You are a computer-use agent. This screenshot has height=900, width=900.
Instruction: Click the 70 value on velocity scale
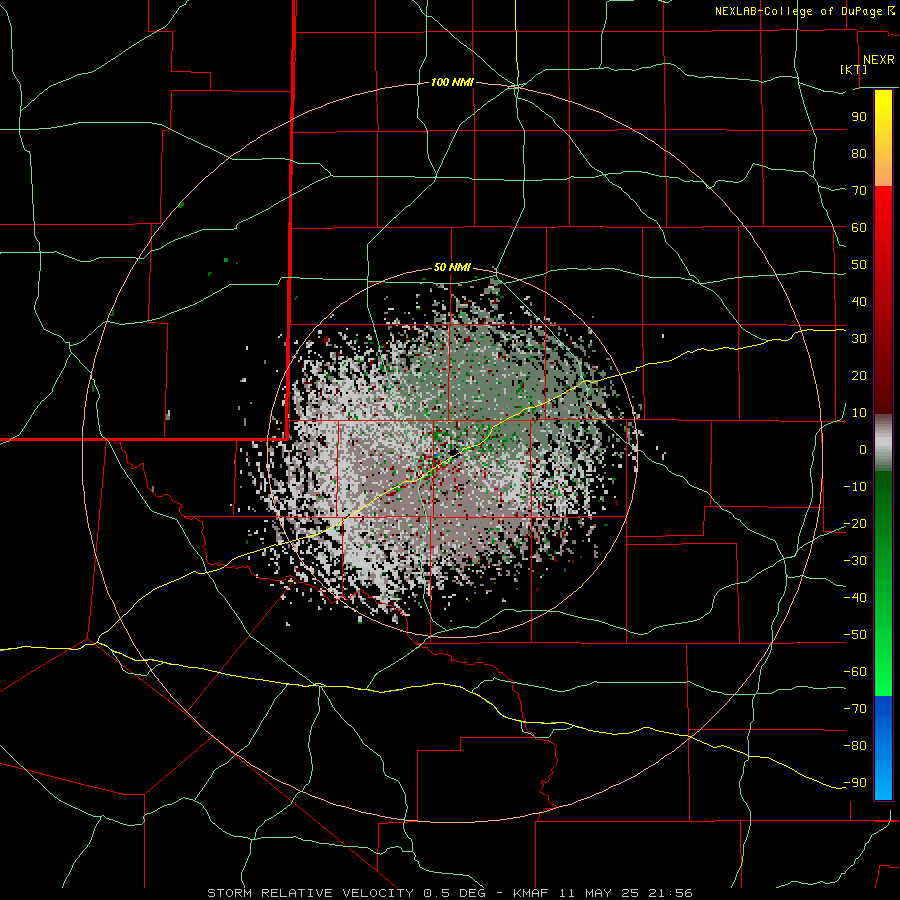click(859, 191)
